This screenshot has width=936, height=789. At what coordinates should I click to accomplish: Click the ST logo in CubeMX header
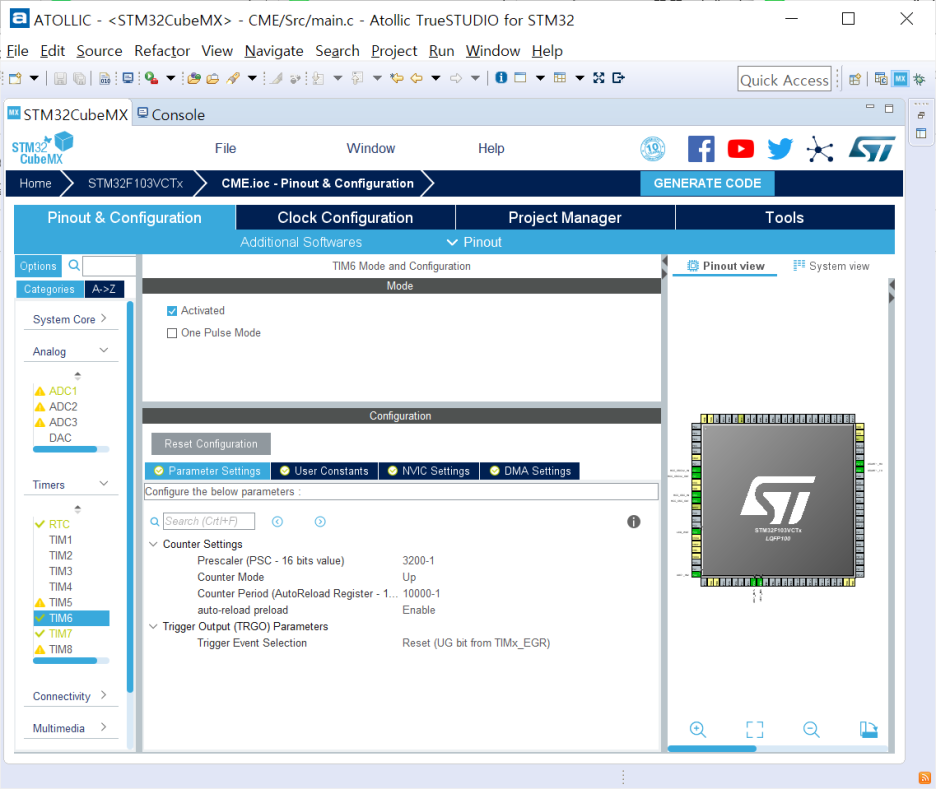(x=872, y=149)
